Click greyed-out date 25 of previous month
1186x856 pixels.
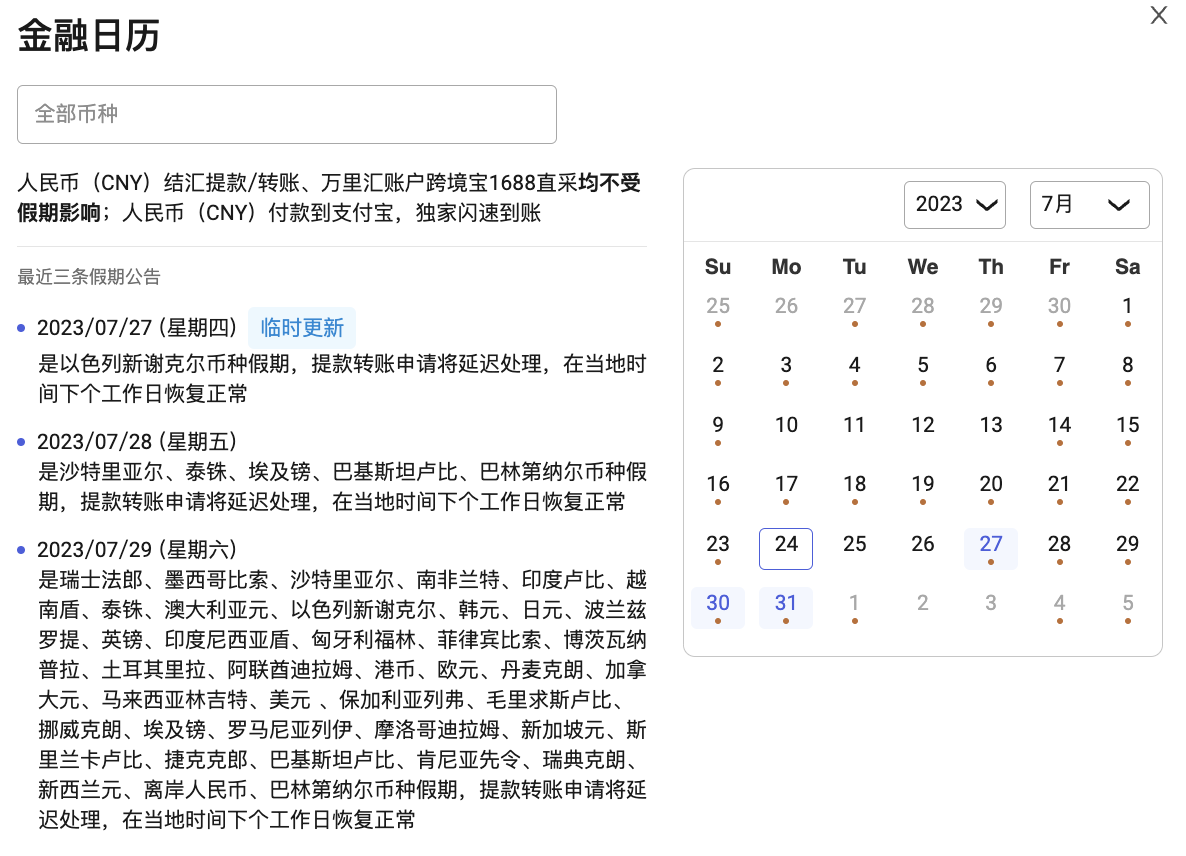pos(718,306)
